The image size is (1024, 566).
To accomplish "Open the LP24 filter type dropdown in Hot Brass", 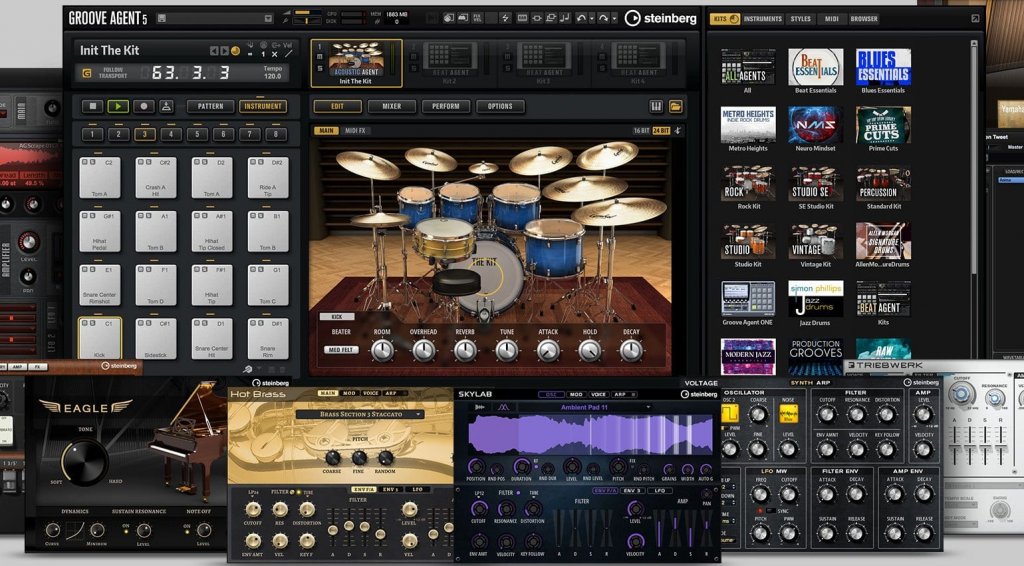I will coord(251,493).
